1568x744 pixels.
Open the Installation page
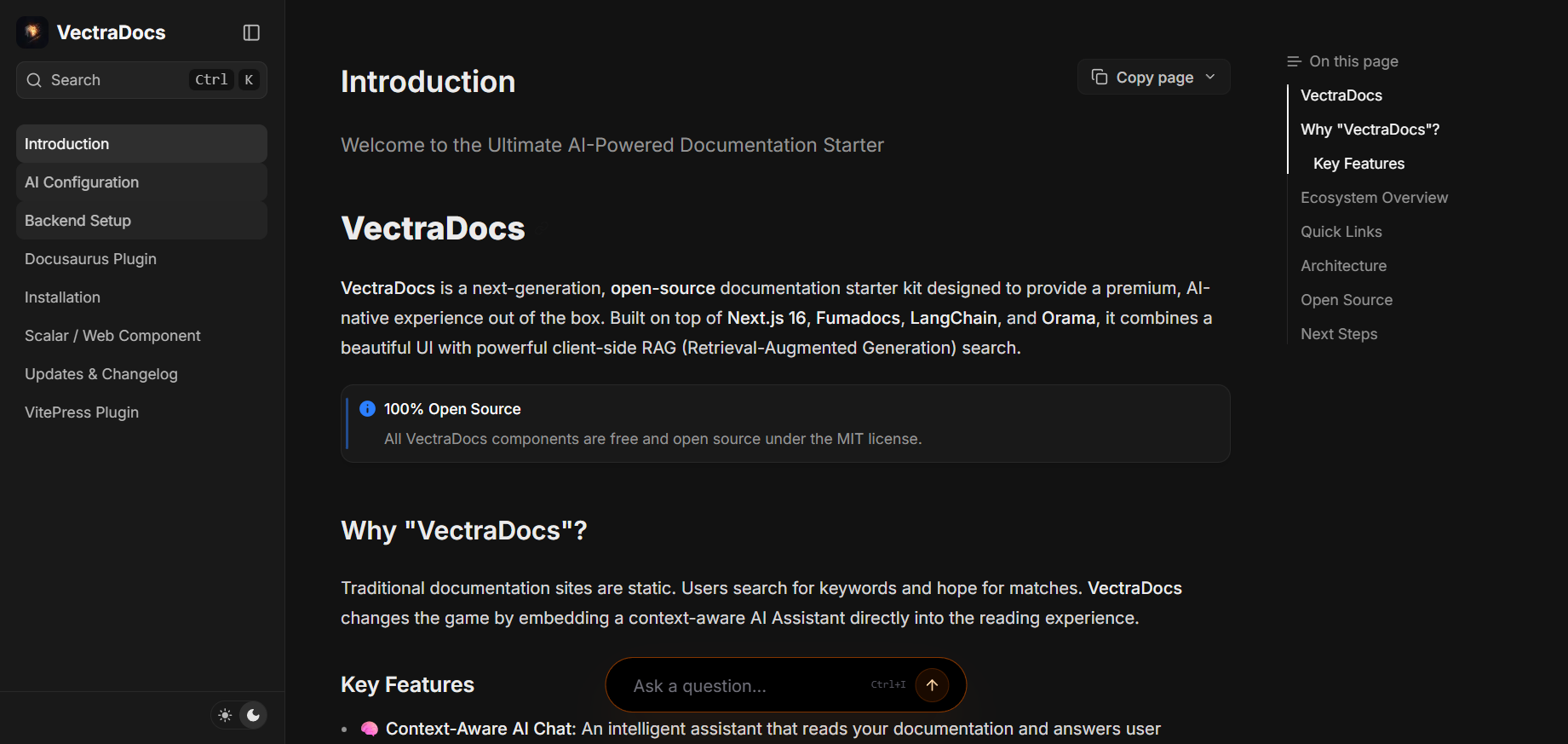pyautogui.click(x=141, y=297)
